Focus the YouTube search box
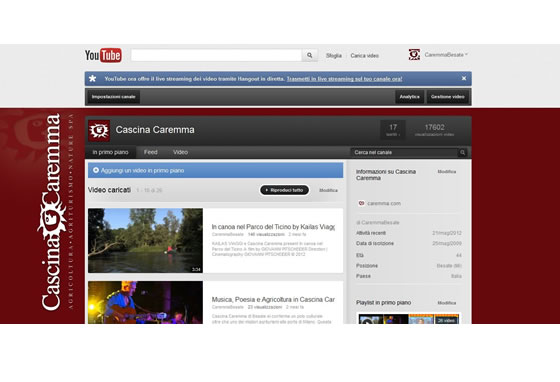Viewport: 560px width, 382px height. 216,55
